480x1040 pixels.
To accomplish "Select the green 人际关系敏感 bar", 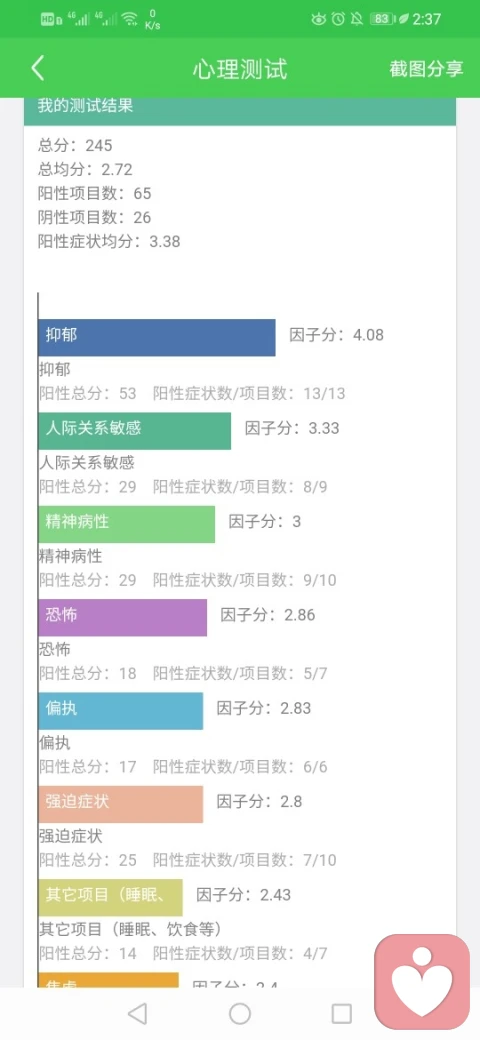I will (x=135, y=431).
